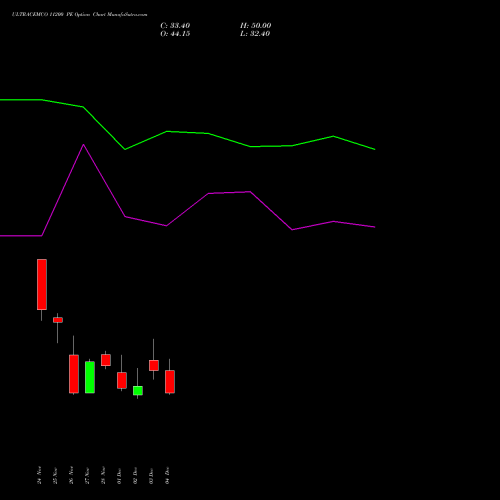Viewport: 500px width, 500px height.
Task: Click the chart title text ULTRACEMCO
Action: (31, 15)
